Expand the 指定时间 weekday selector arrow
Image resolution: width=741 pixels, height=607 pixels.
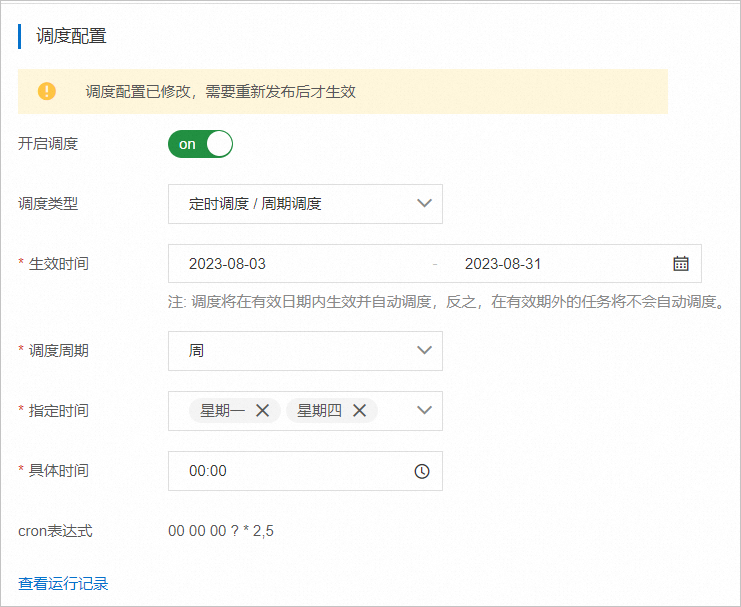(424, 410)
